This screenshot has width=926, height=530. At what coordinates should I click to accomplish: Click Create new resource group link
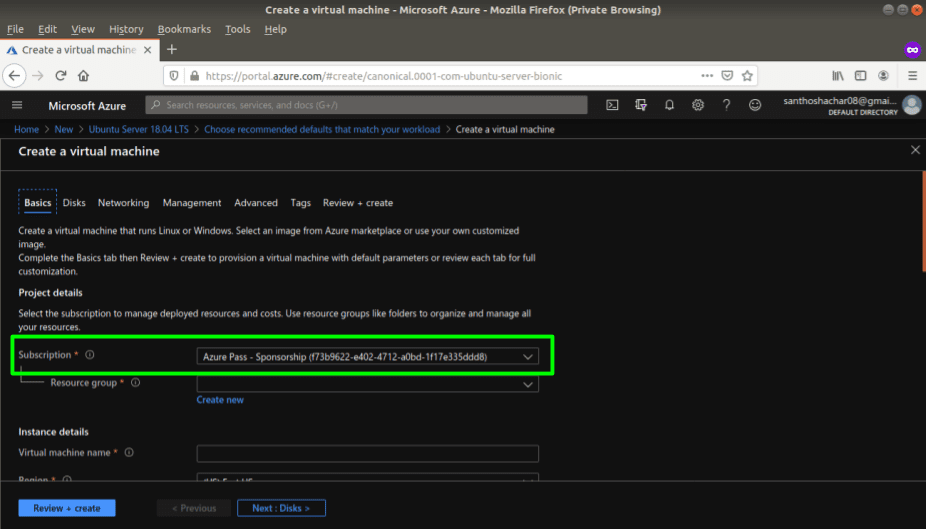[x=220, y=400]
